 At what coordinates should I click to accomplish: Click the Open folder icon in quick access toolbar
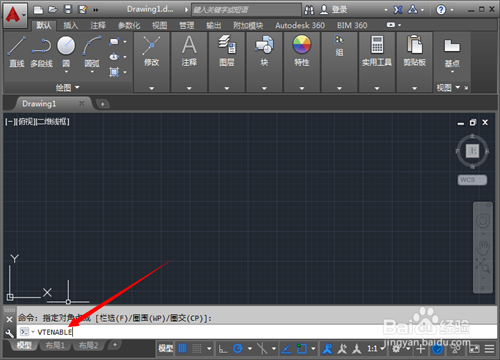click(x=53, y=10)
